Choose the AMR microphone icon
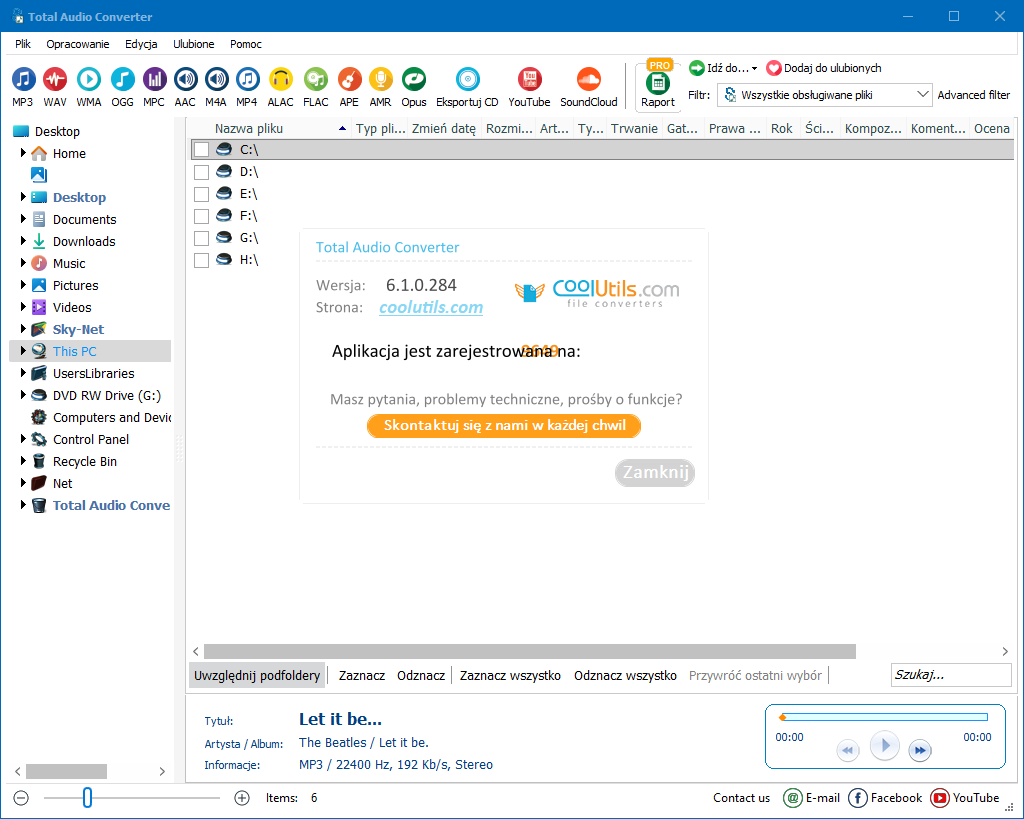The image size is (1024, 819). tap(380, 80)
